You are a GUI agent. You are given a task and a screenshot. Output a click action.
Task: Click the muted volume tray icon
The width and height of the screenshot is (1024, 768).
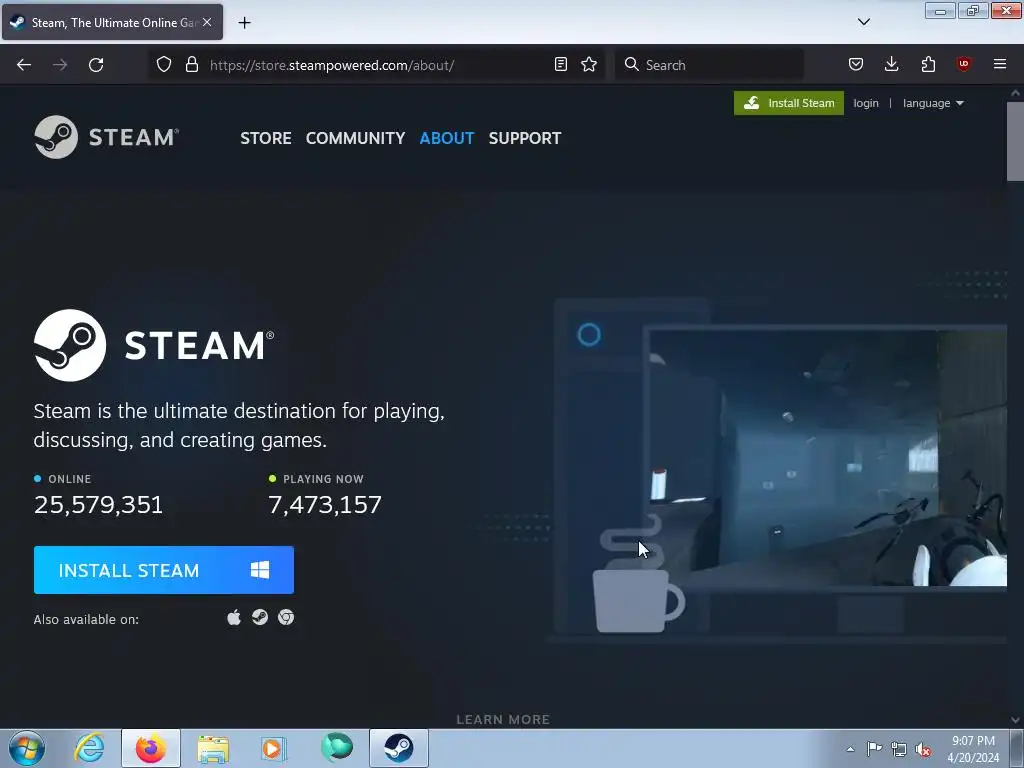(x=923, y=750)
